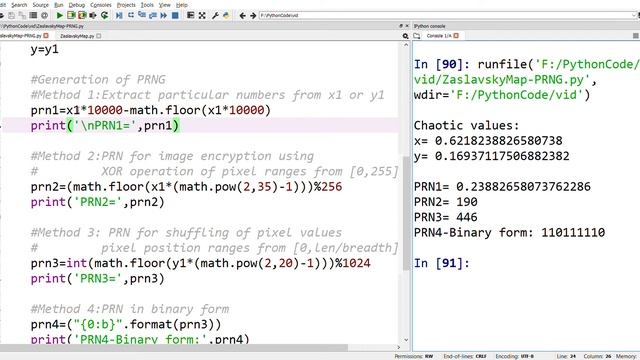The image size is (640, 360).
Task: Run current cell icon
Action: [x=71, y=16]
